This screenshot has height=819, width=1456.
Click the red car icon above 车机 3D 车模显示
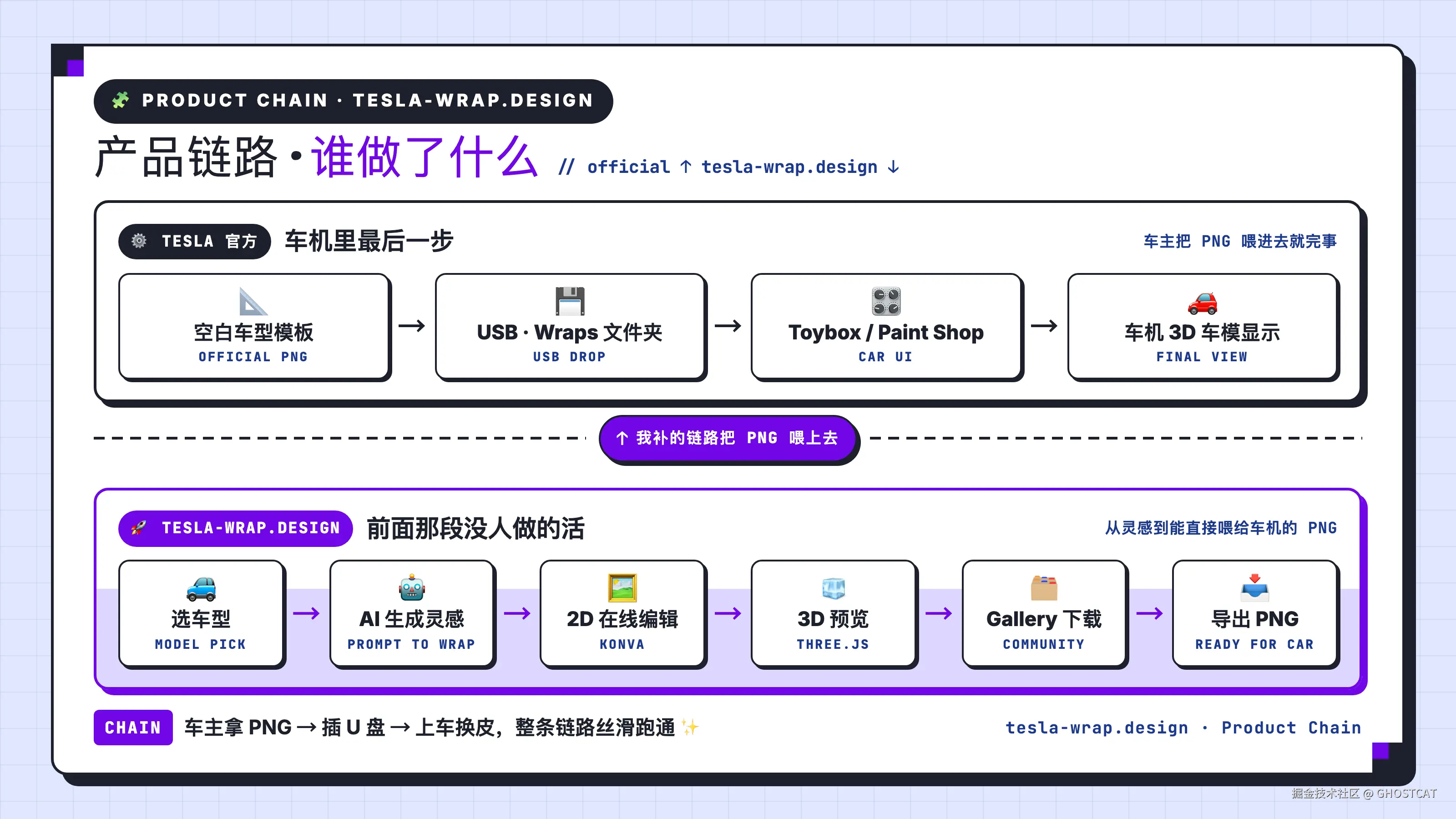(1202, 303)
